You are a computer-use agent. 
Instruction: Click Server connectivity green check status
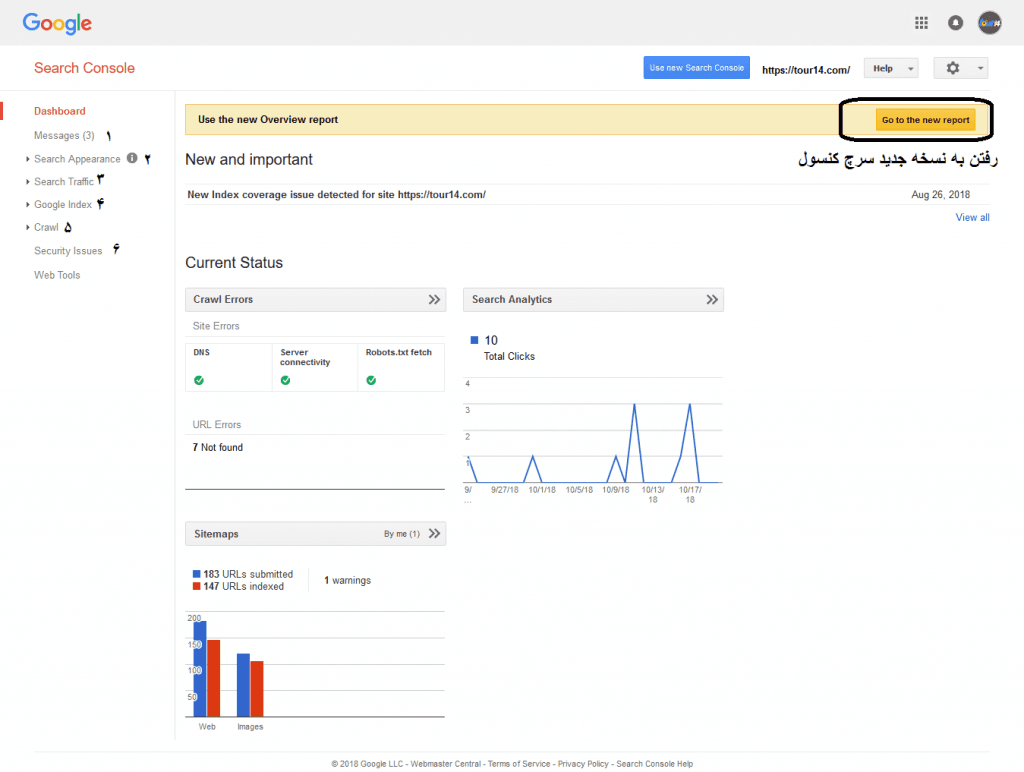click(x=285, y=380)
